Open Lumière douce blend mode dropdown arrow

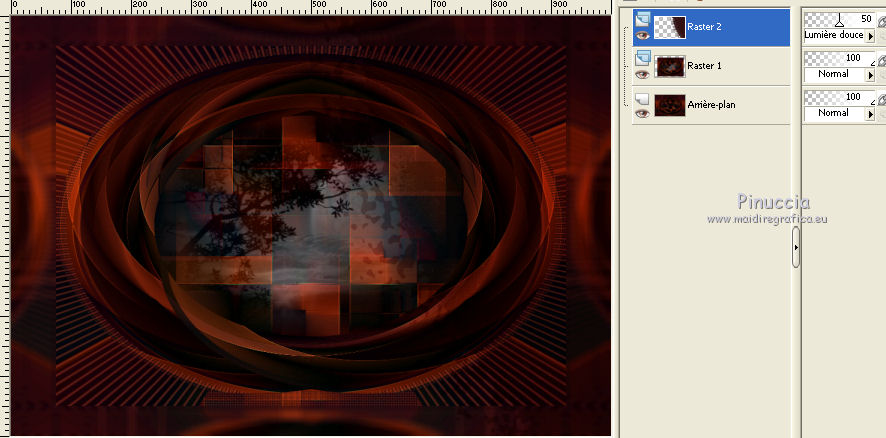870,36
